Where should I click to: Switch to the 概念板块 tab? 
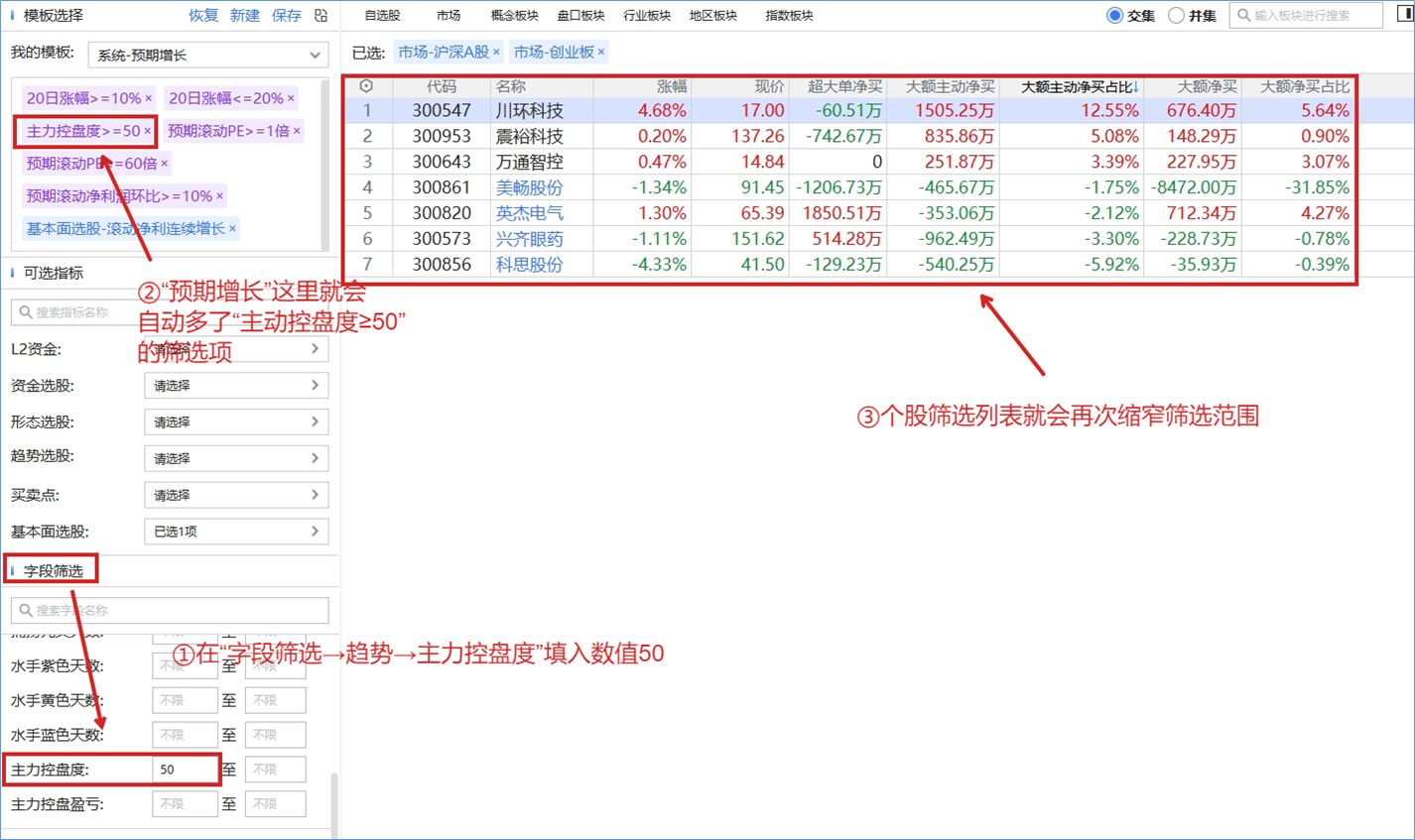pyautogui.click(x=514, y=15)
